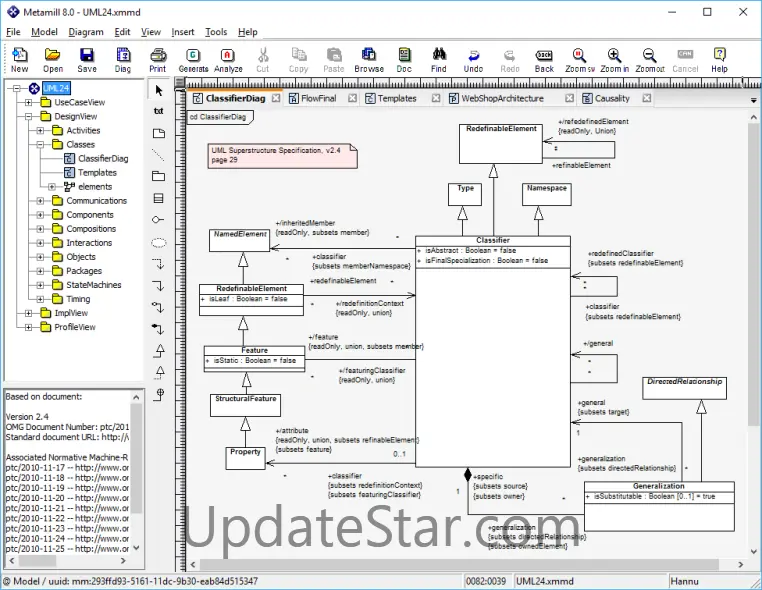Viewport: 762px width, 590px height.
Task: Click the Zoom in icon
Action: point(614,60)
